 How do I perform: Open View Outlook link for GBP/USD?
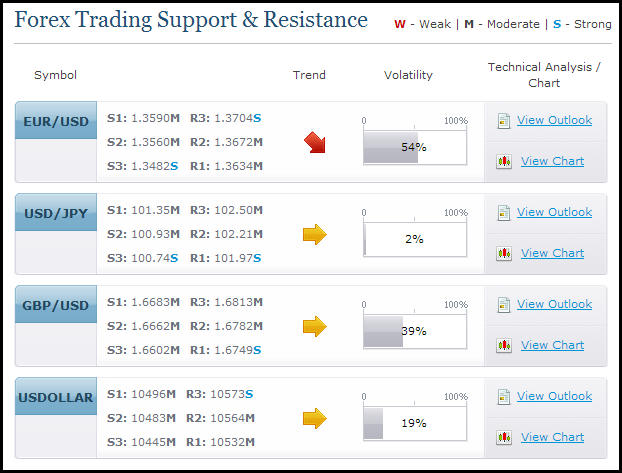554,304
